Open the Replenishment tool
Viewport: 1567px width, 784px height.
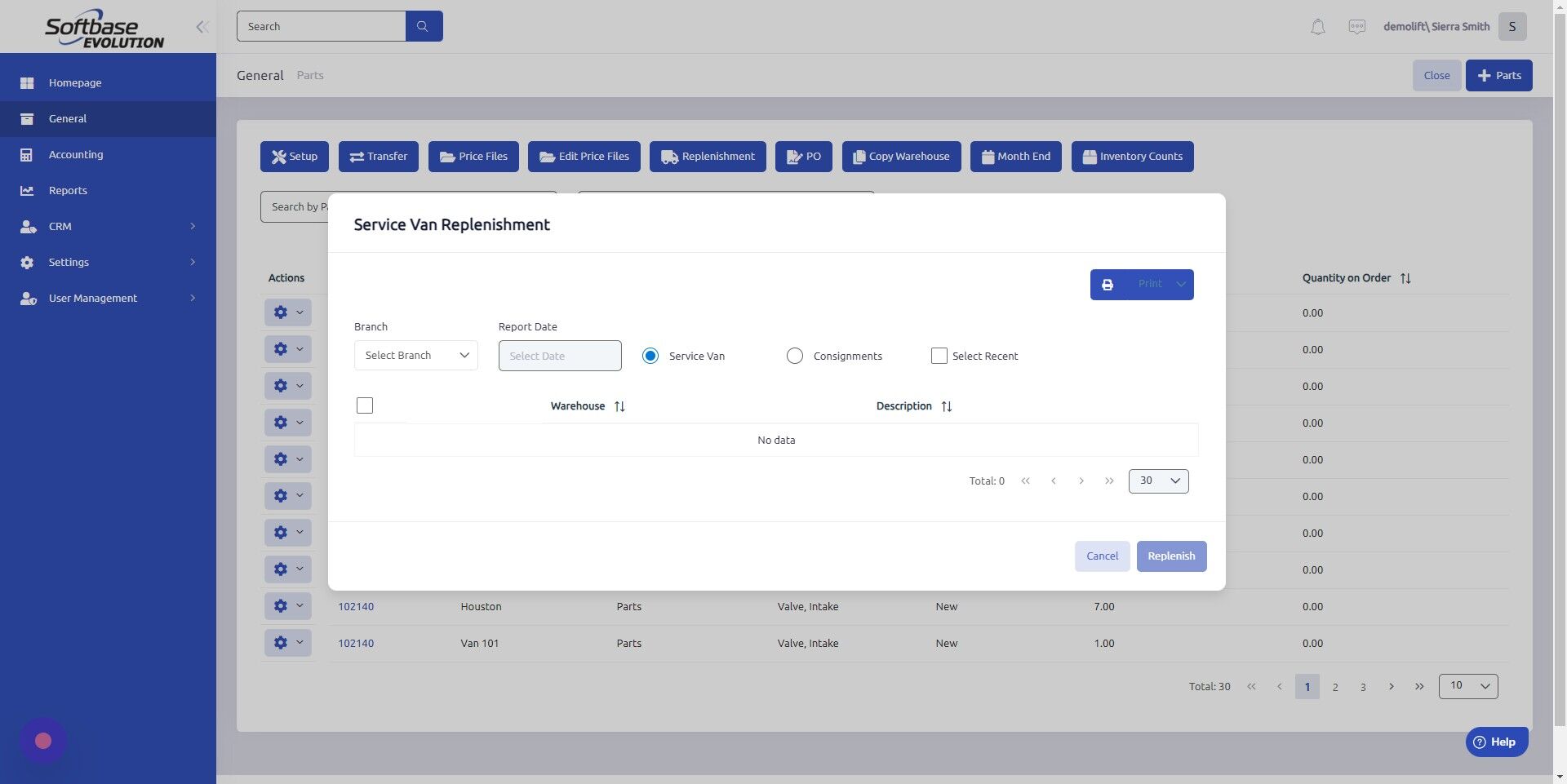707,156
